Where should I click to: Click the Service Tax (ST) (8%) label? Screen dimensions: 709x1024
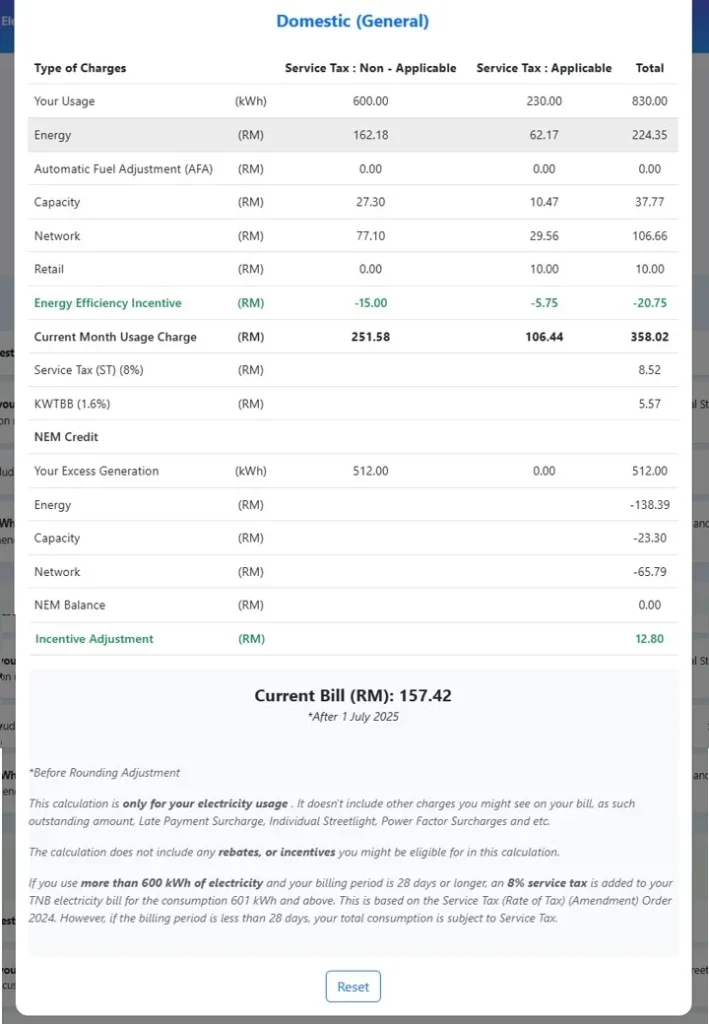pyautogui.click(x=89, y=370)
